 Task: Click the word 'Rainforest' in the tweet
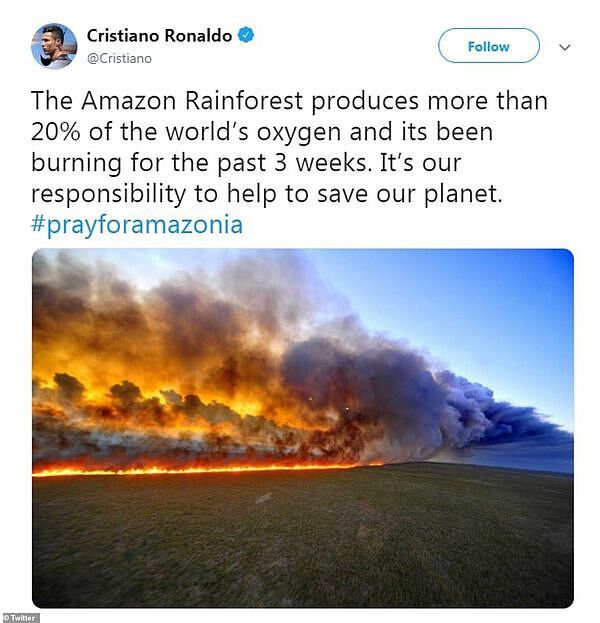click(x=244, y=101)
